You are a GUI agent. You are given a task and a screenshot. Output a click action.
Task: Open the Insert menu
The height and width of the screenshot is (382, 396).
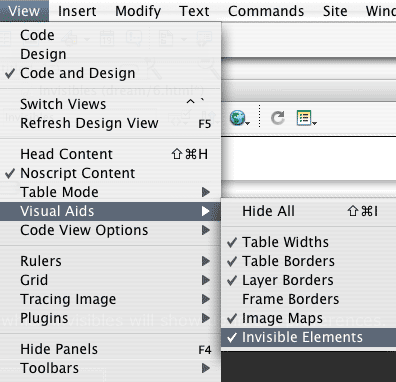coord(77,11)
